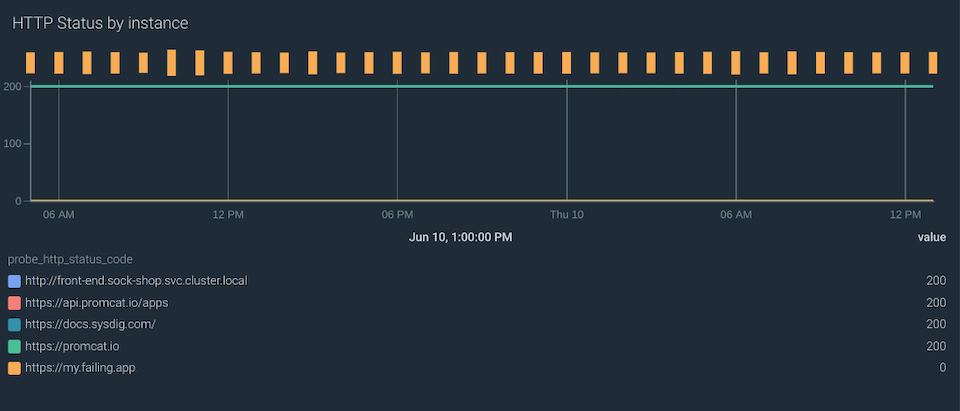This screenshot has width=960, height=411.
Task: Click the red swatch for api.promcat.io/apps
Action: [x=14, y=303]
